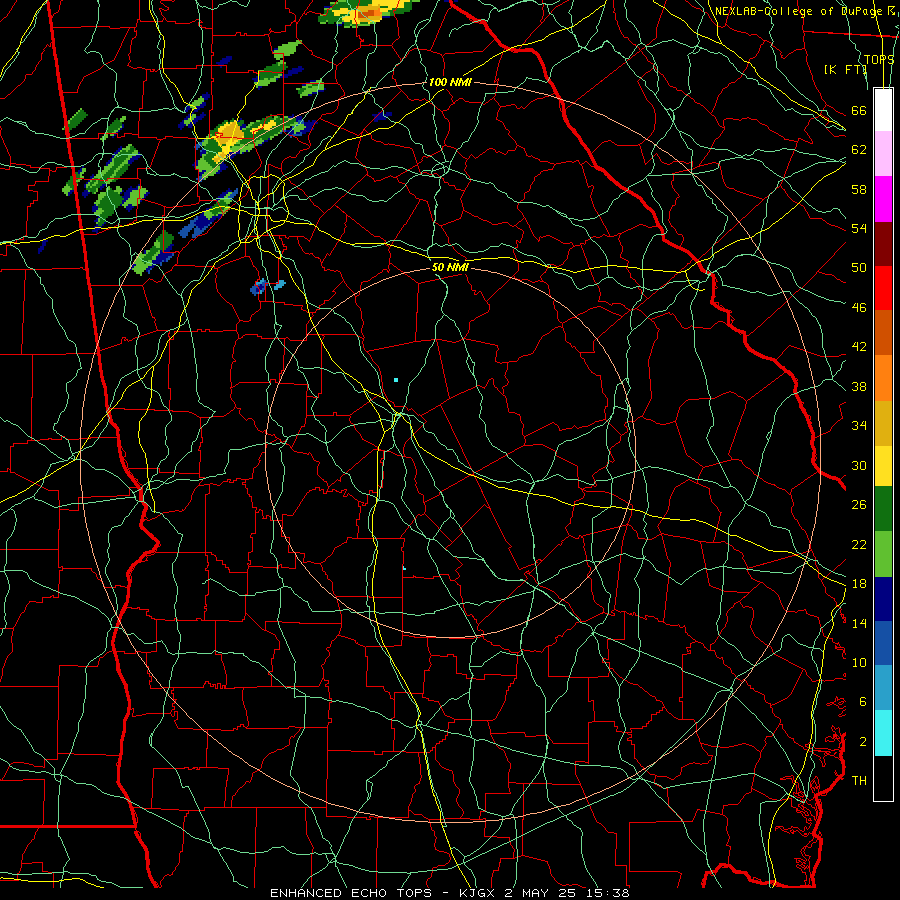Image resolution: width=900 pixels, height=900 pixels.
Task: Click the "15:38" time stamp
Action: pos(608,893)
